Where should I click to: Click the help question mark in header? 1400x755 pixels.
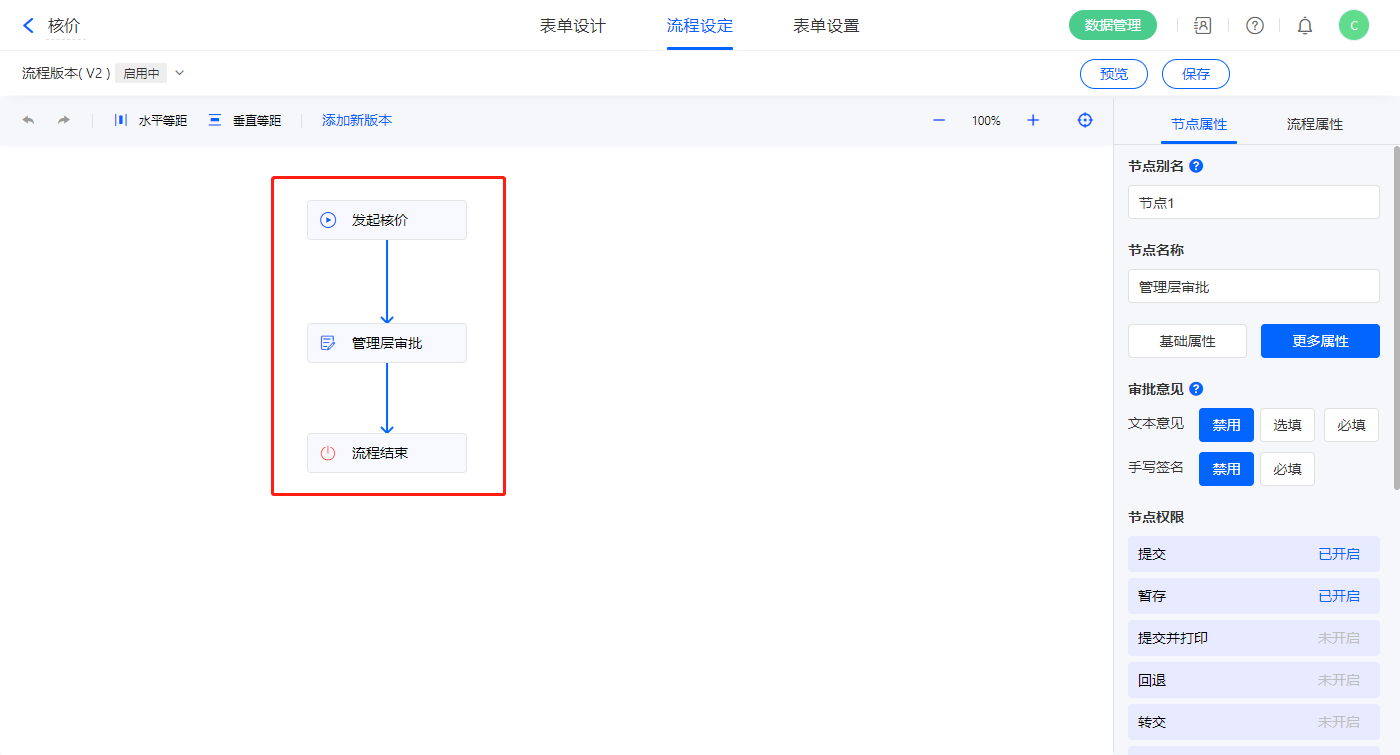point(1255,26)
